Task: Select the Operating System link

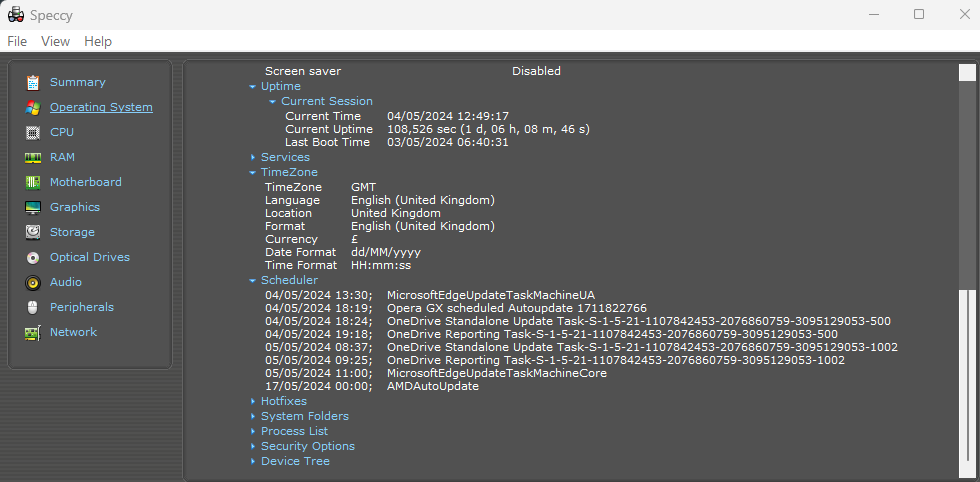Action: [101, 107]
